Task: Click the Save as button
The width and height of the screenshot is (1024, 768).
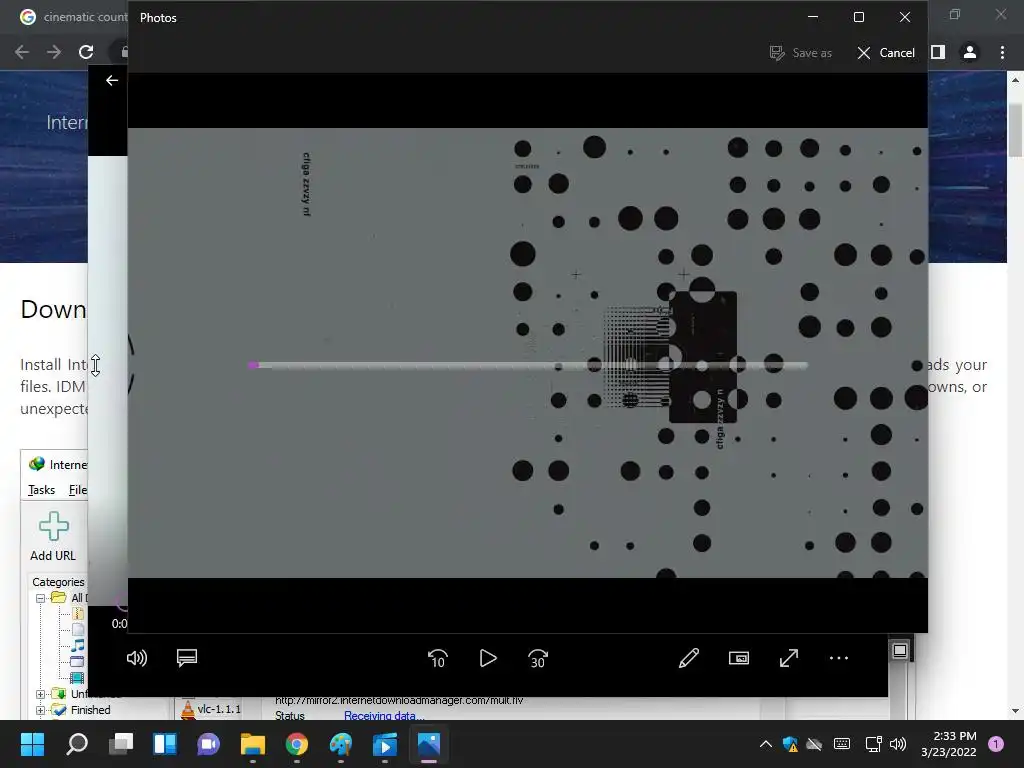Action: 801,53
